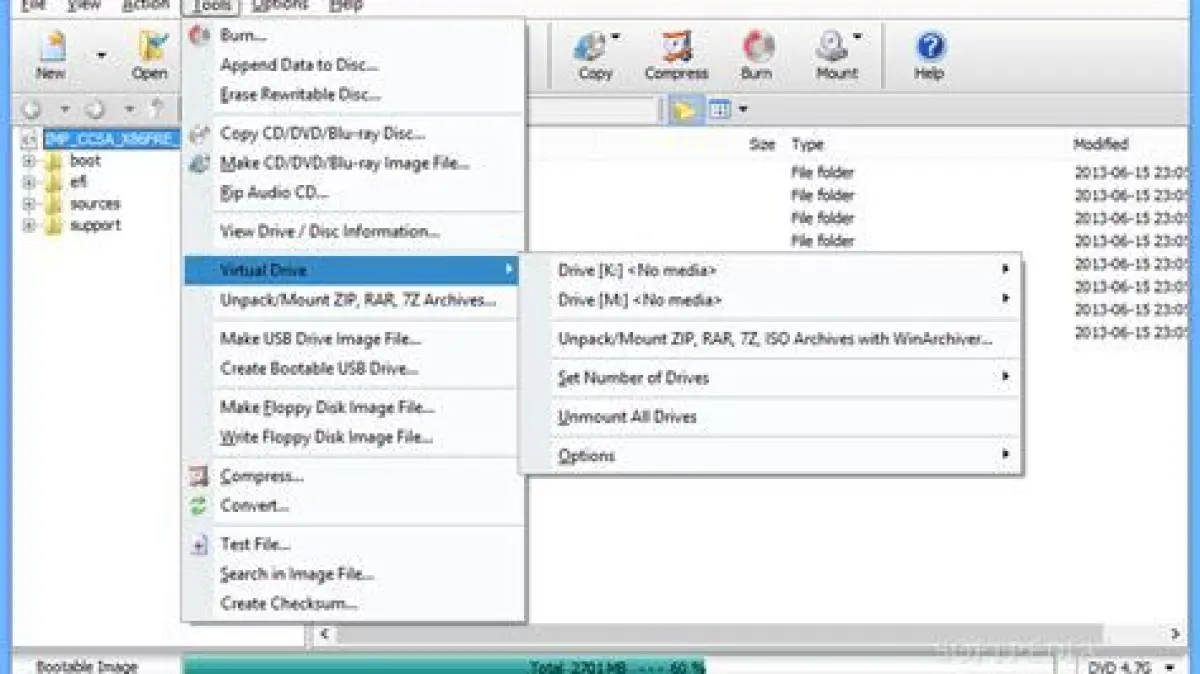1200x674 pixels.
Task: Expand the sources folder tree node
Action: (x=28, y=204)
